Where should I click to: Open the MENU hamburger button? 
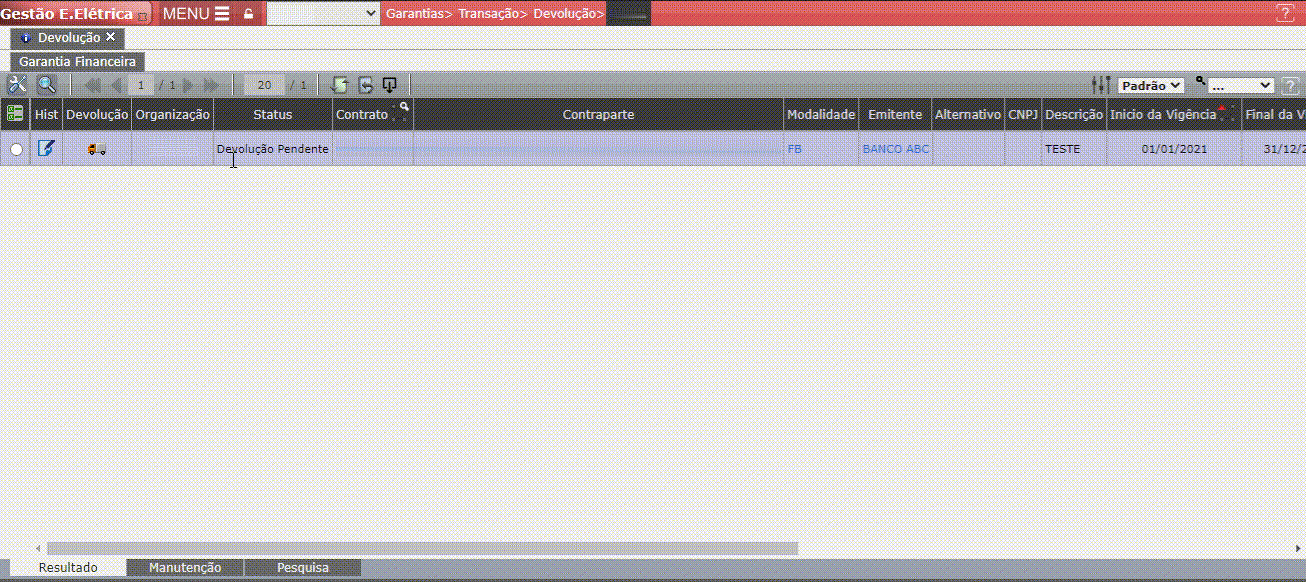196,14
